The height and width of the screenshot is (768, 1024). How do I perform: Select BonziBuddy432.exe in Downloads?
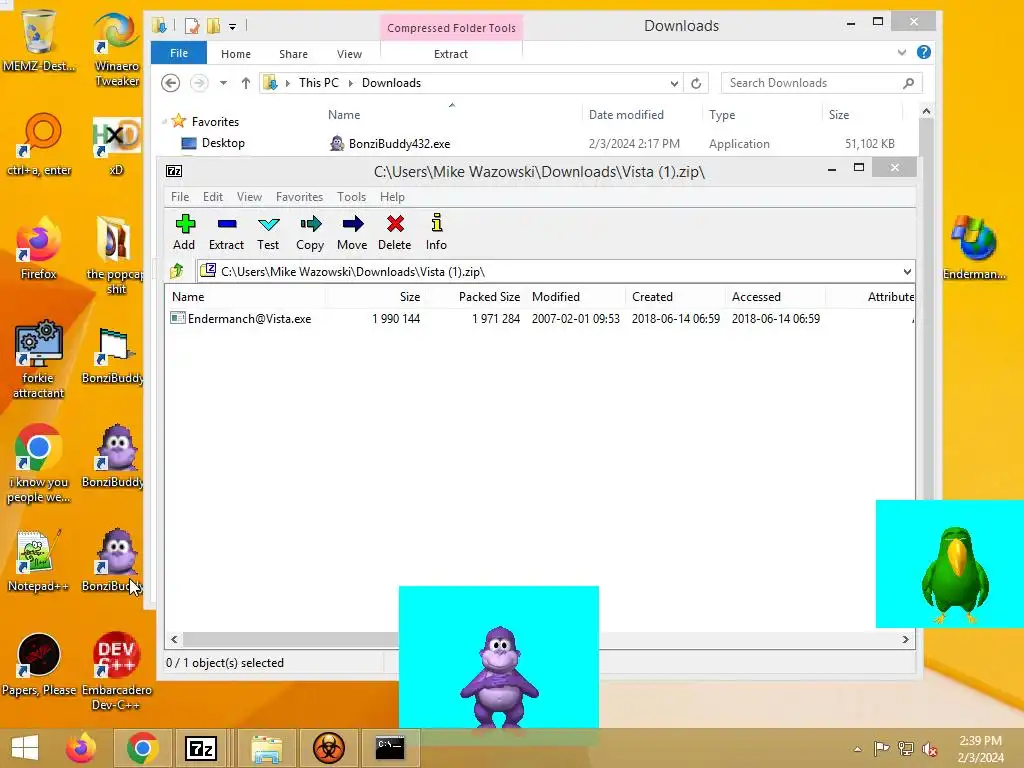[x=399, y=144]
